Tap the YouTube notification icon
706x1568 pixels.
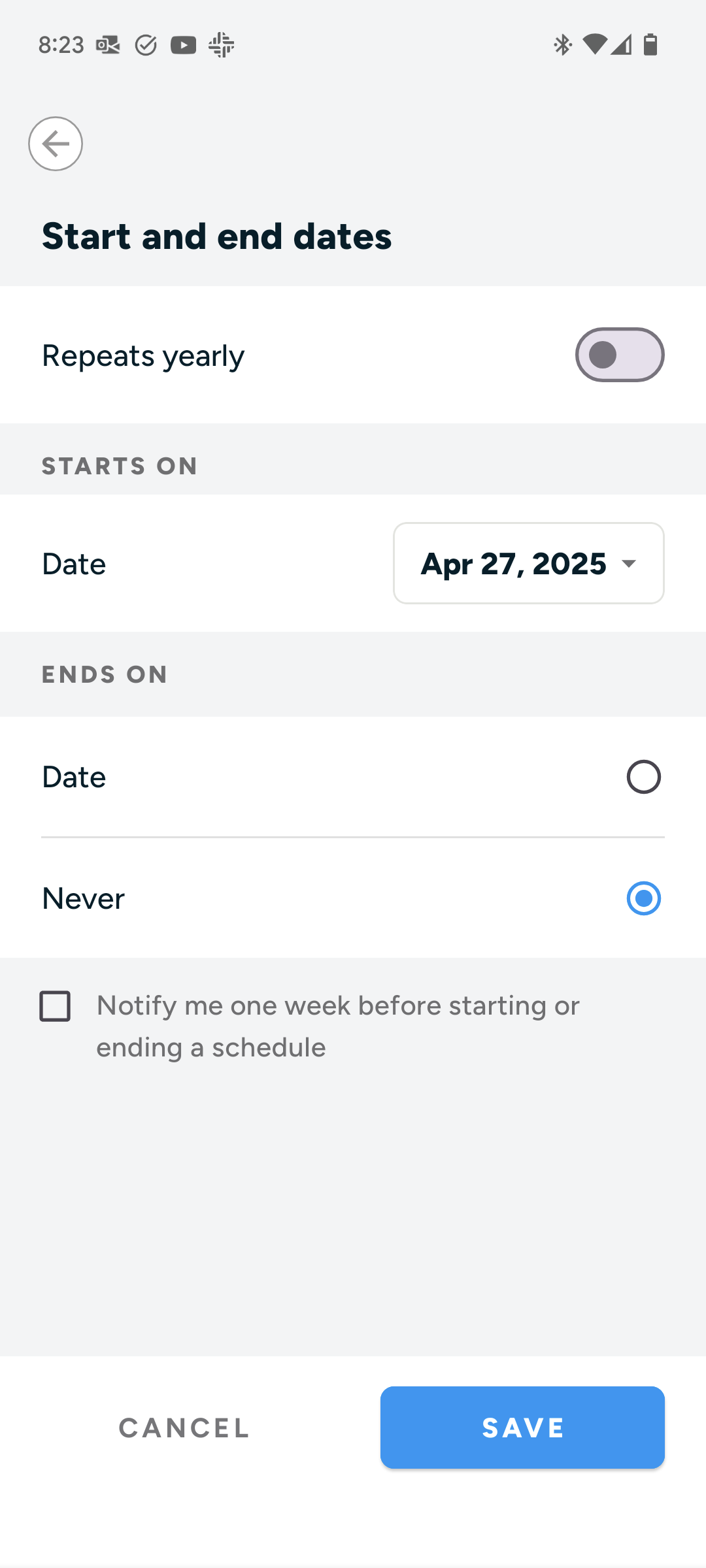coord(184,45)
